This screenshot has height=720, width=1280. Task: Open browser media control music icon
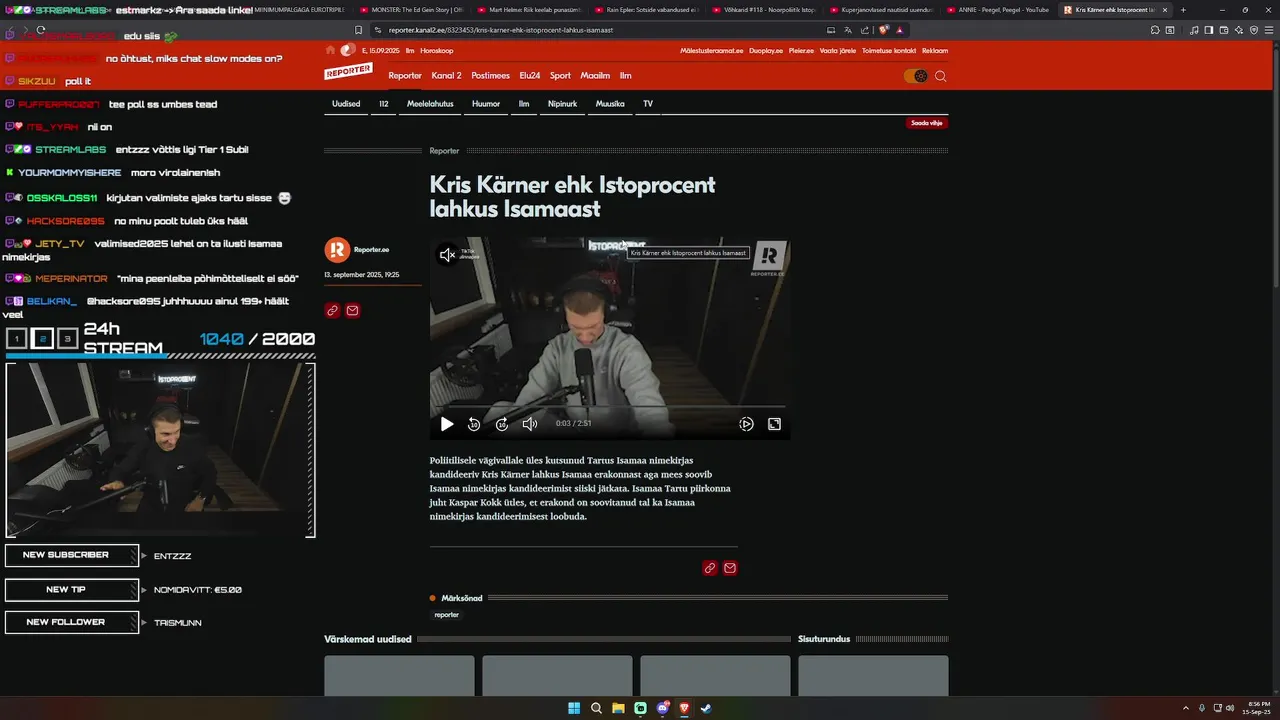[1194, 30]
